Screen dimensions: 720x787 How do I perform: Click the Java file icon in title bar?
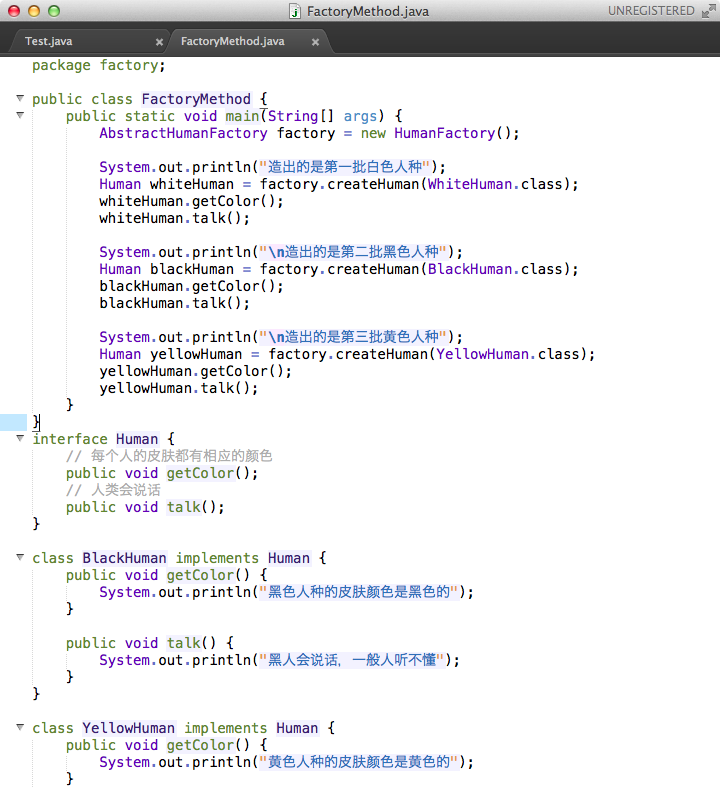(295, 11)
